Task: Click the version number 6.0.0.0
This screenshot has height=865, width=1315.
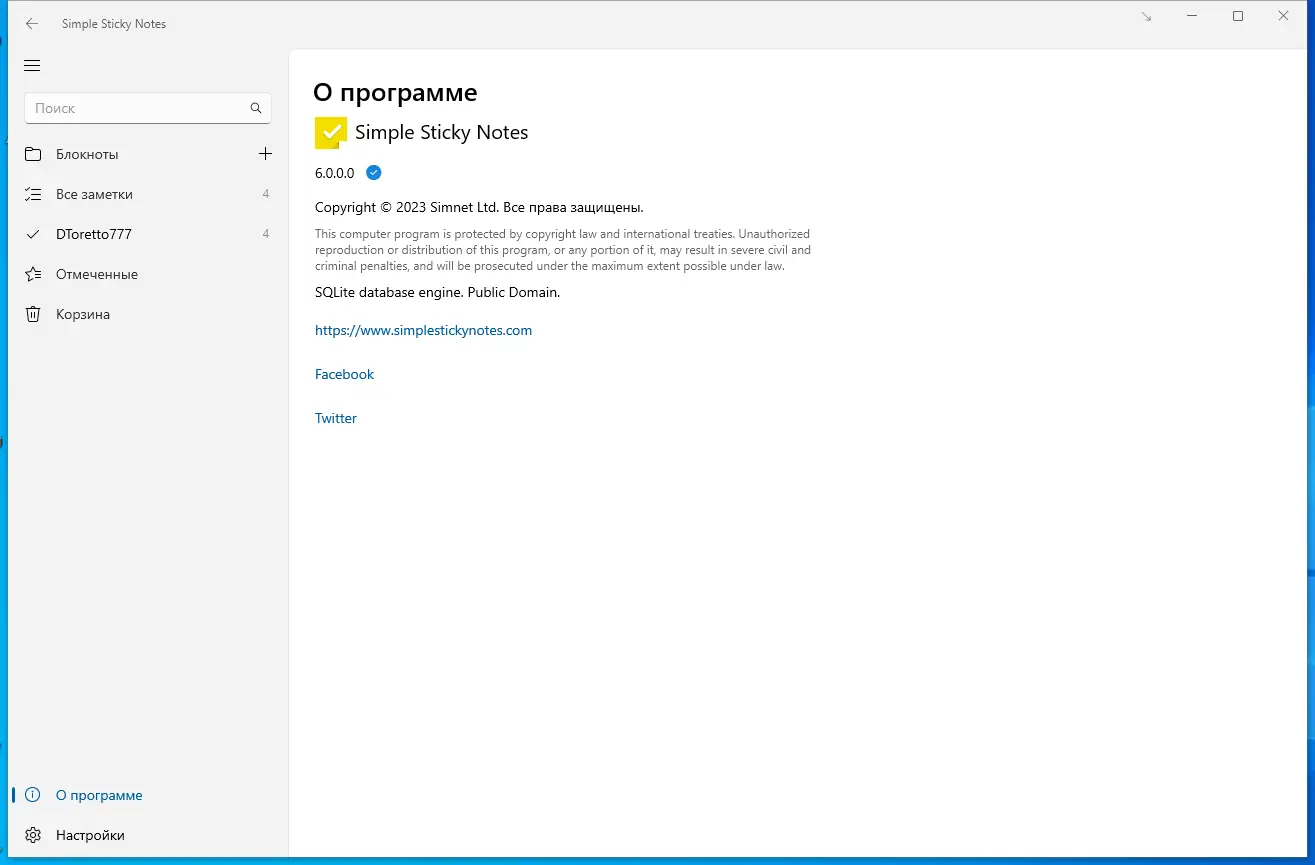Action: [335, 173]
